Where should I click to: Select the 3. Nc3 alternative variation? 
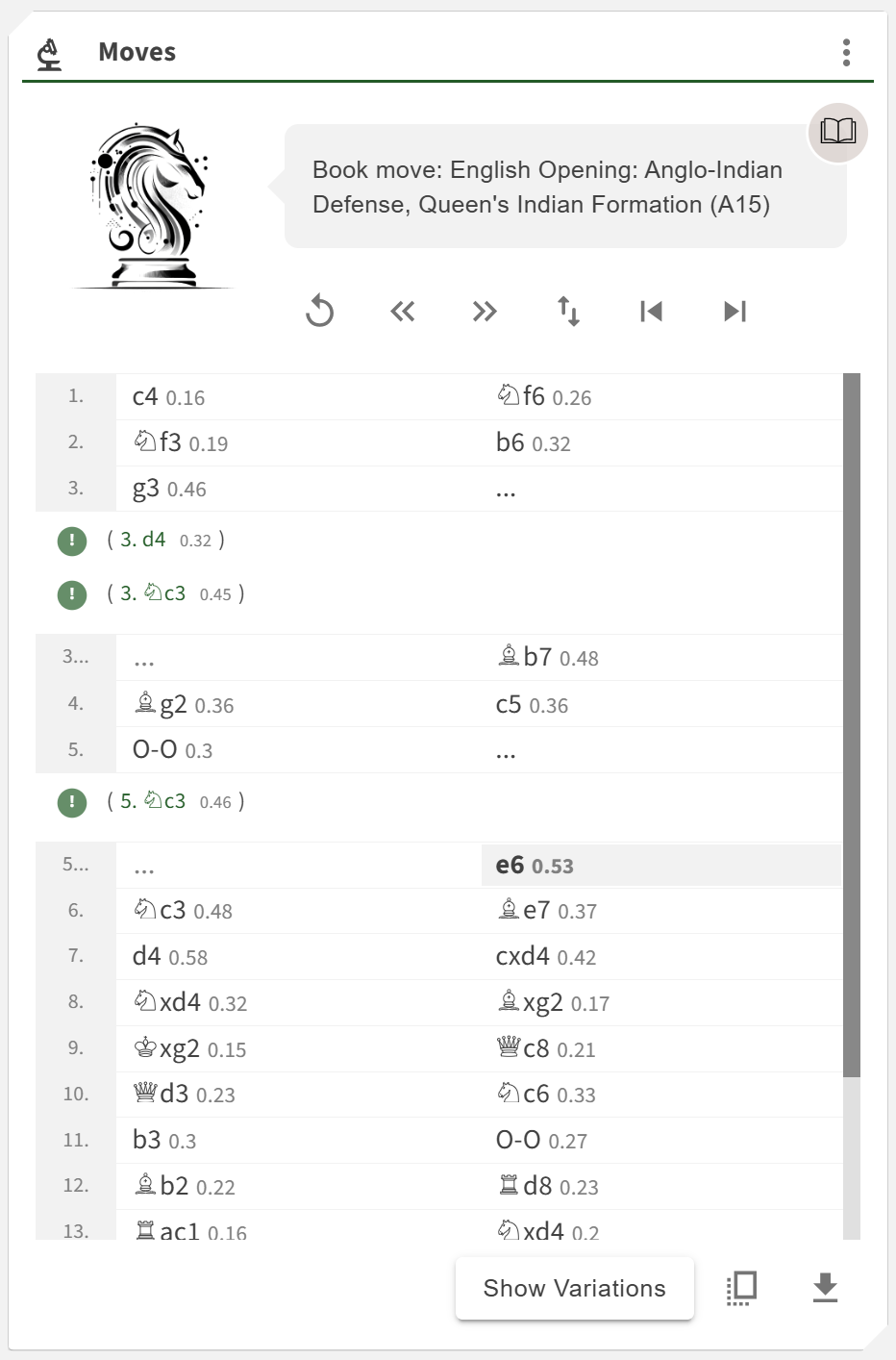click(x=154, y=593)
